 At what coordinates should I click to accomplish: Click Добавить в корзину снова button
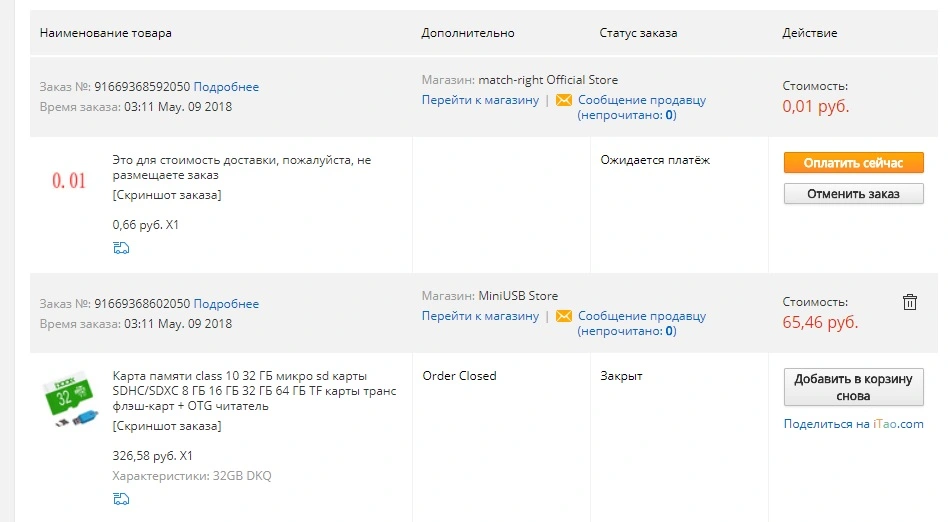click(853, 387)
